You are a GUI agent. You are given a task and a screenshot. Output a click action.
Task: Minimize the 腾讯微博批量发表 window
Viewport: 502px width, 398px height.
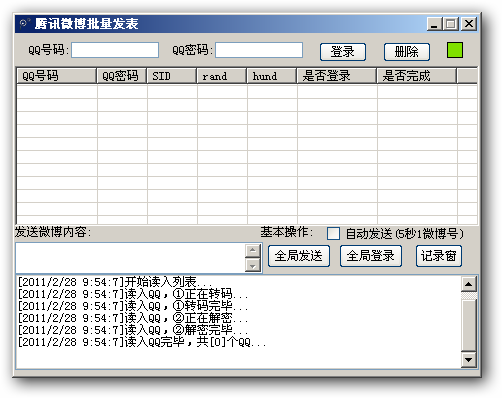point(434,24)
